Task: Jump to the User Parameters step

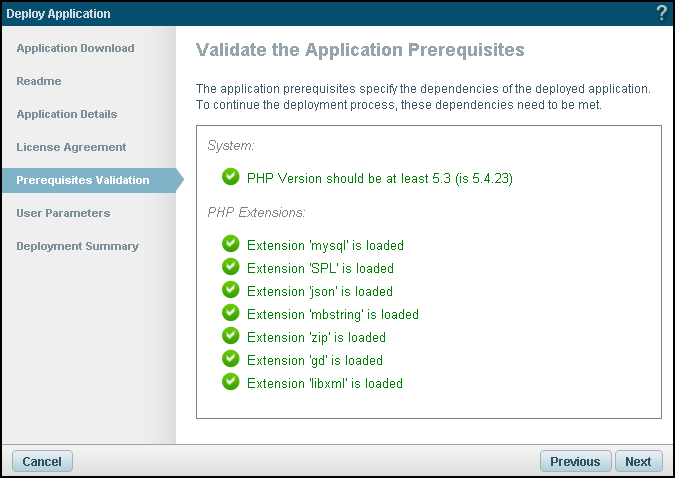Action: (x=63, y=213)
